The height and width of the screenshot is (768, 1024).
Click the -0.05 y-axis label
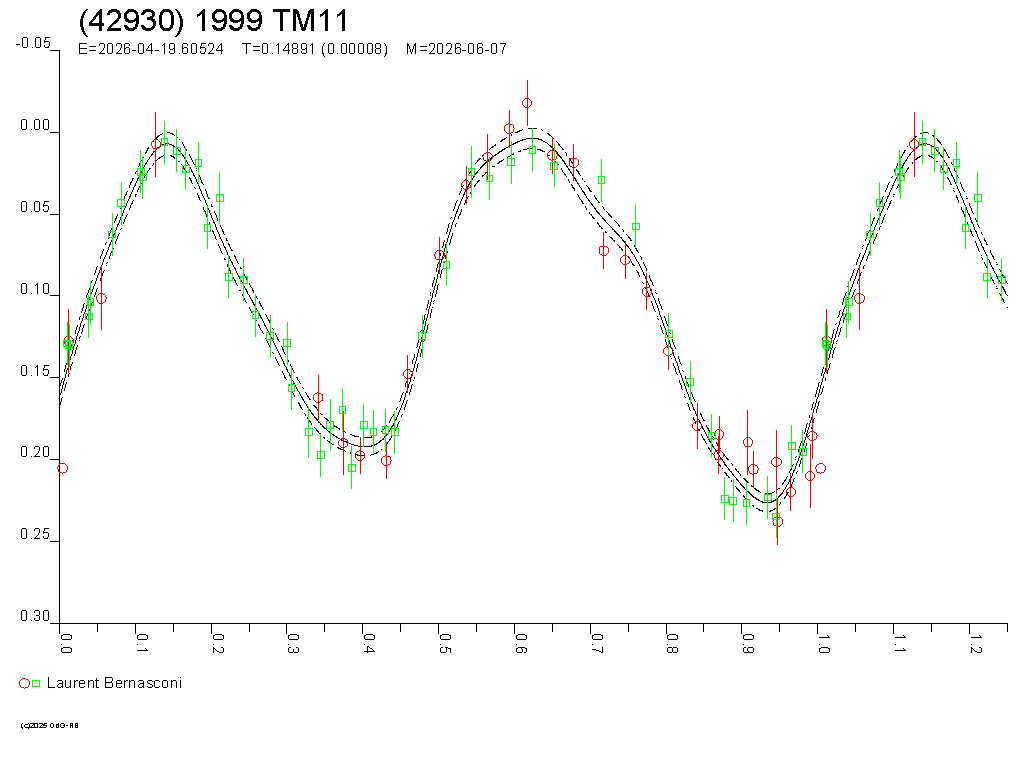(x=33, y=43)
